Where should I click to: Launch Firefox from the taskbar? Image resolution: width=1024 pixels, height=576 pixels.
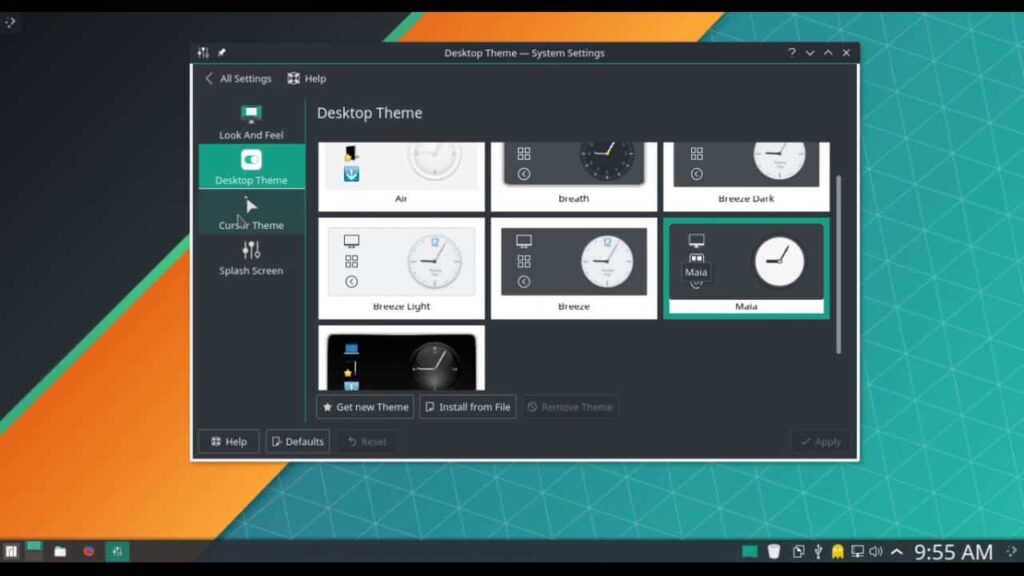pyautogui.click(x=89, y=552)
